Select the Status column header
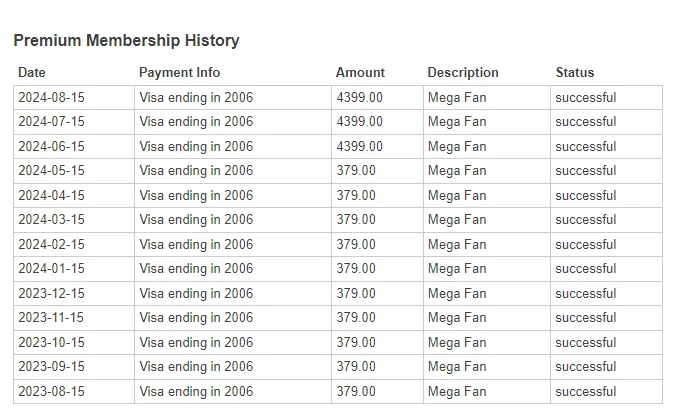The image size is (682, 418). point(575,72)
